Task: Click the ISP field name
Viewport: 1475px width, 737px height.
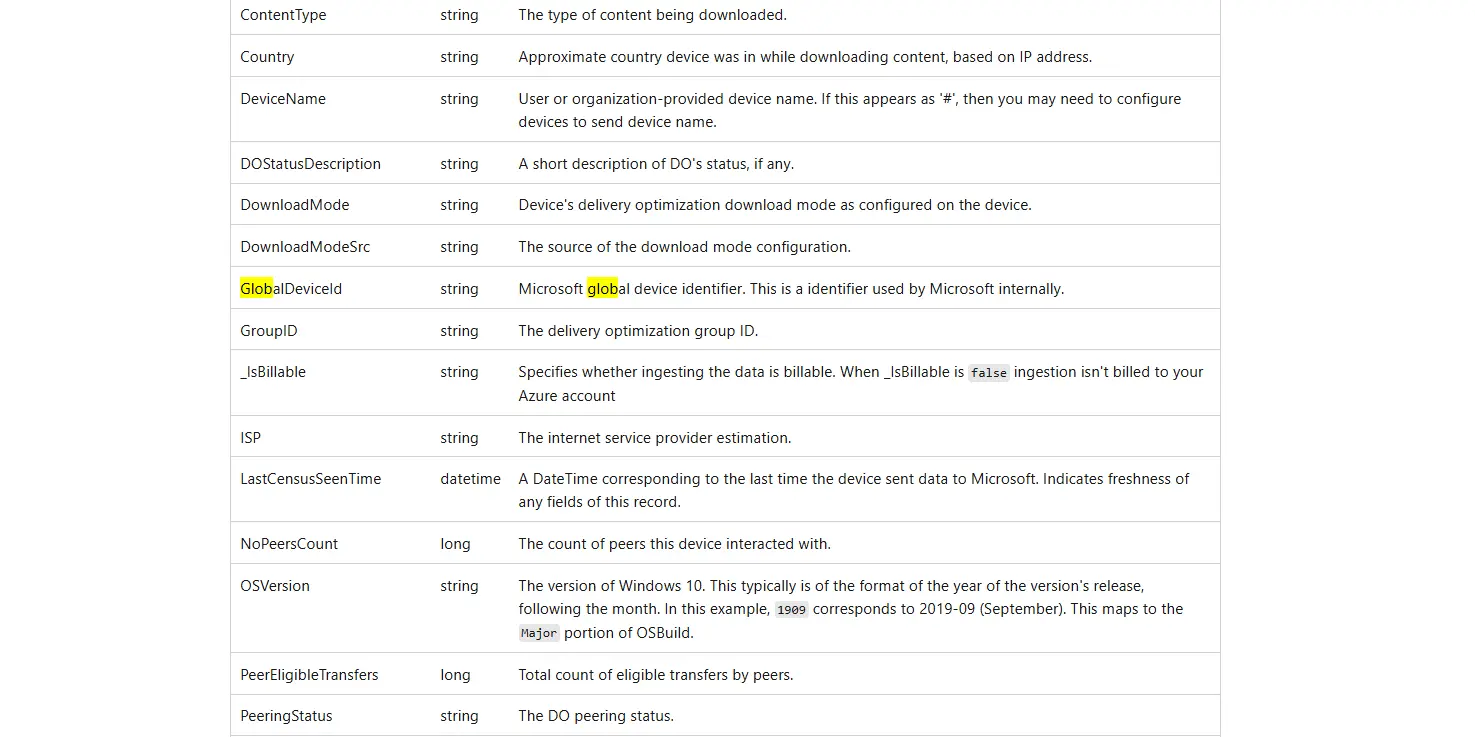Action: (251, 438)
